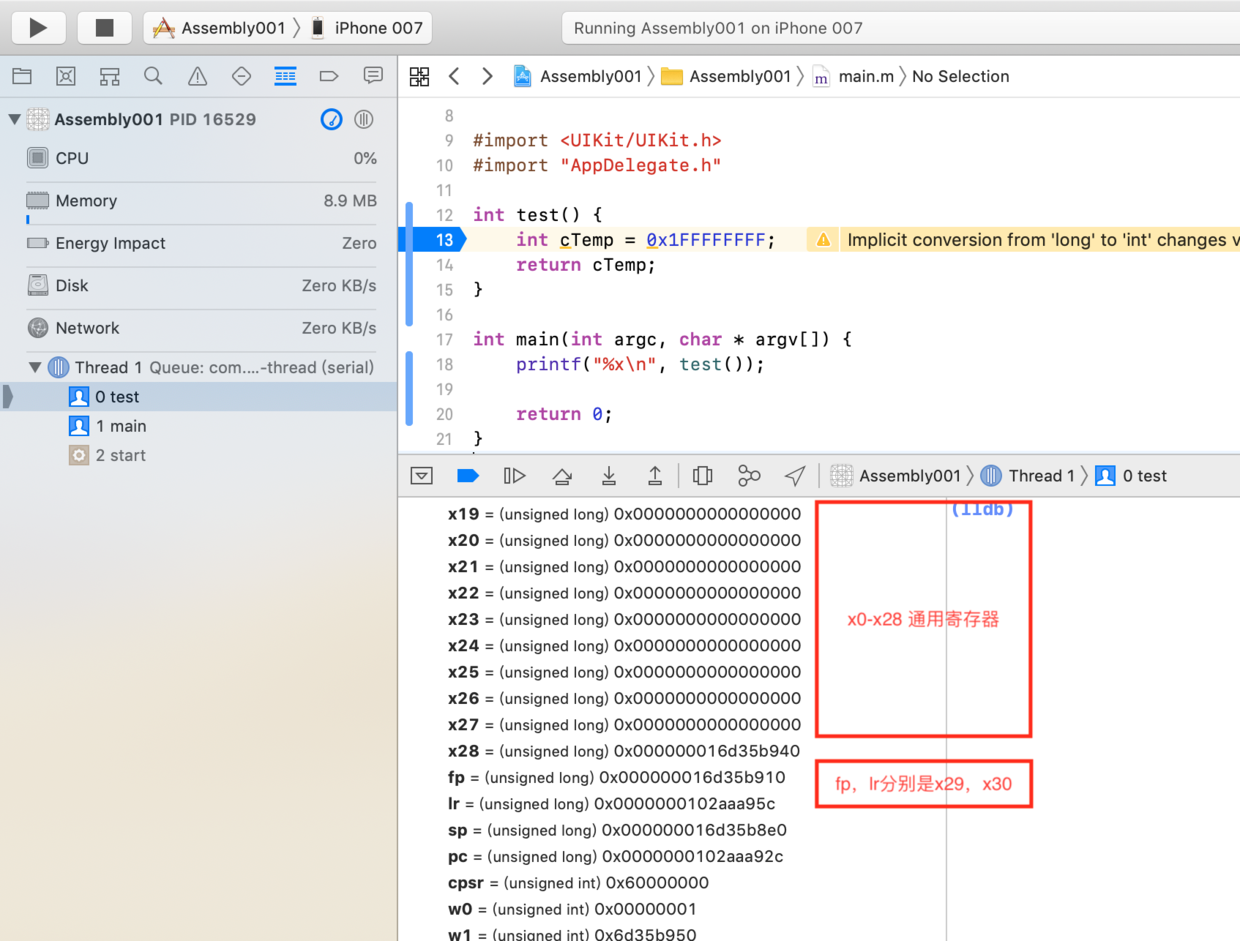Click Simulate Location arrow icon

click(x=795, y=476)
